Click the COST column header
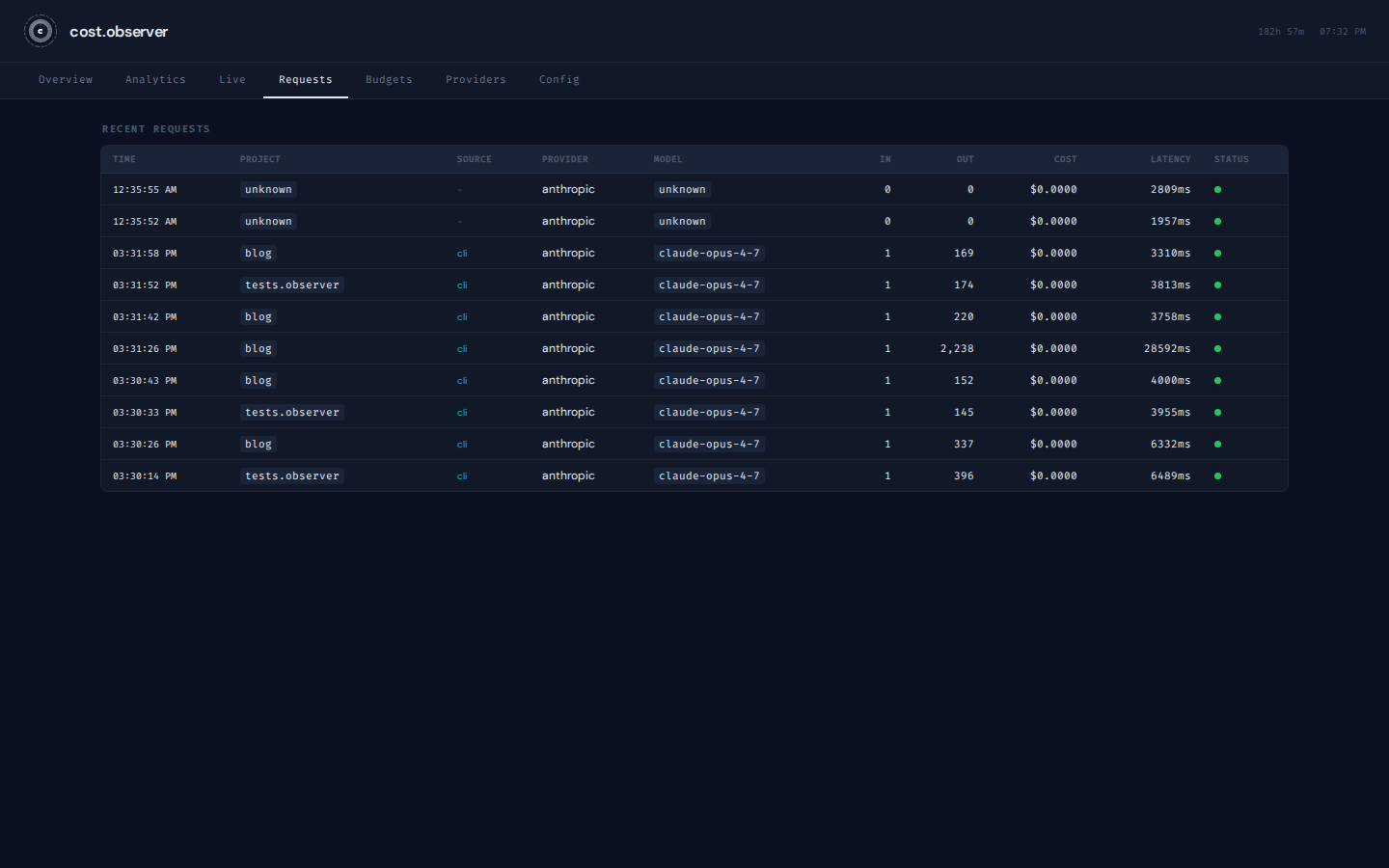The height and width of the screenshot is (868, 1389). point(1066,159)
